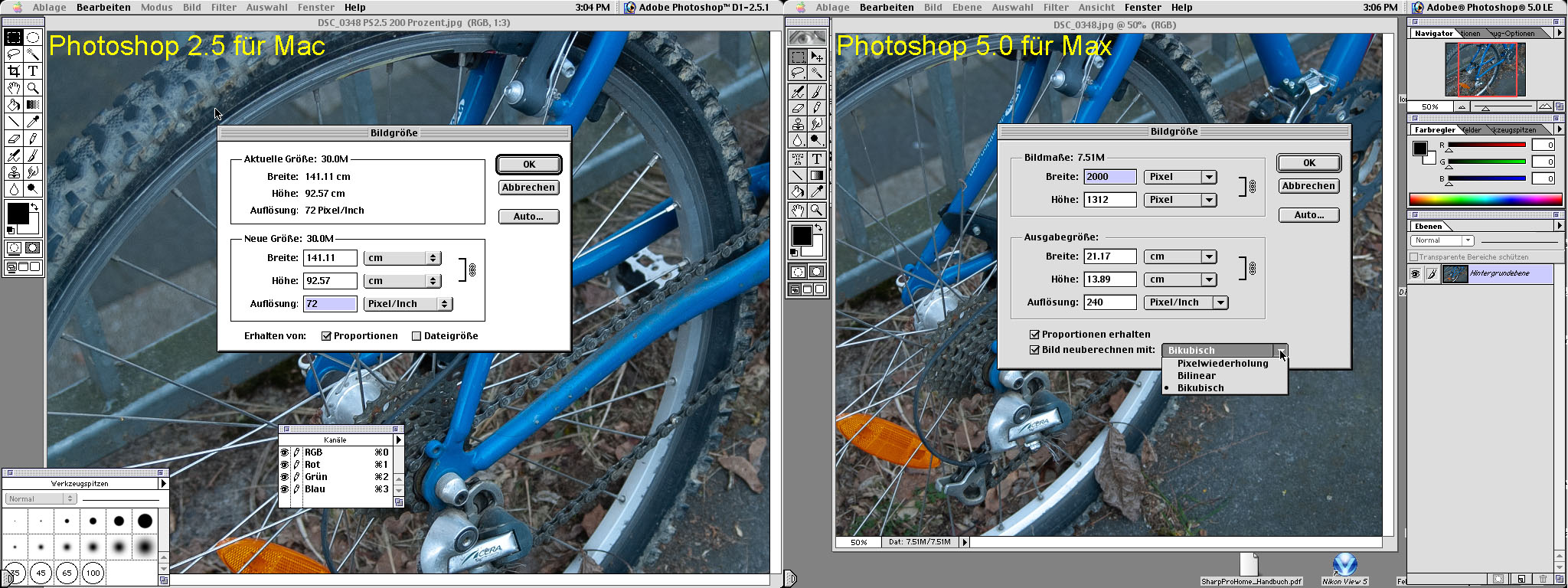Image resolution: width=1568 pixels, height=588 pixels.
Task: Choose Bilinear from resample list
Action: [x=1223, y=376]
